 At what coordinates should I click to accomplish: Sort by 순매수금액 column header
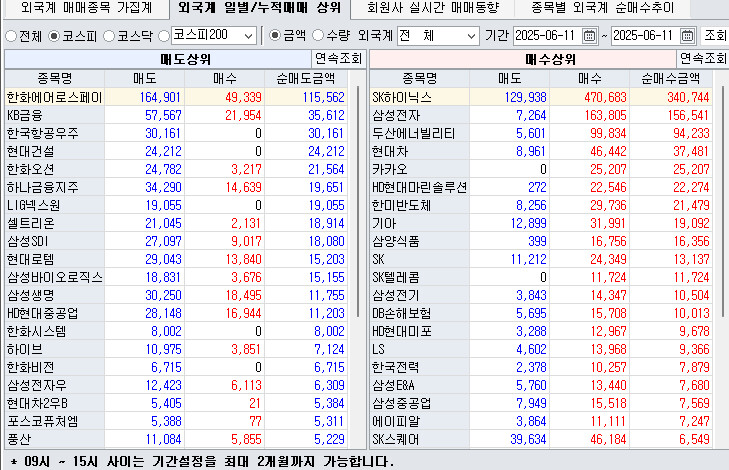(670, 79)
